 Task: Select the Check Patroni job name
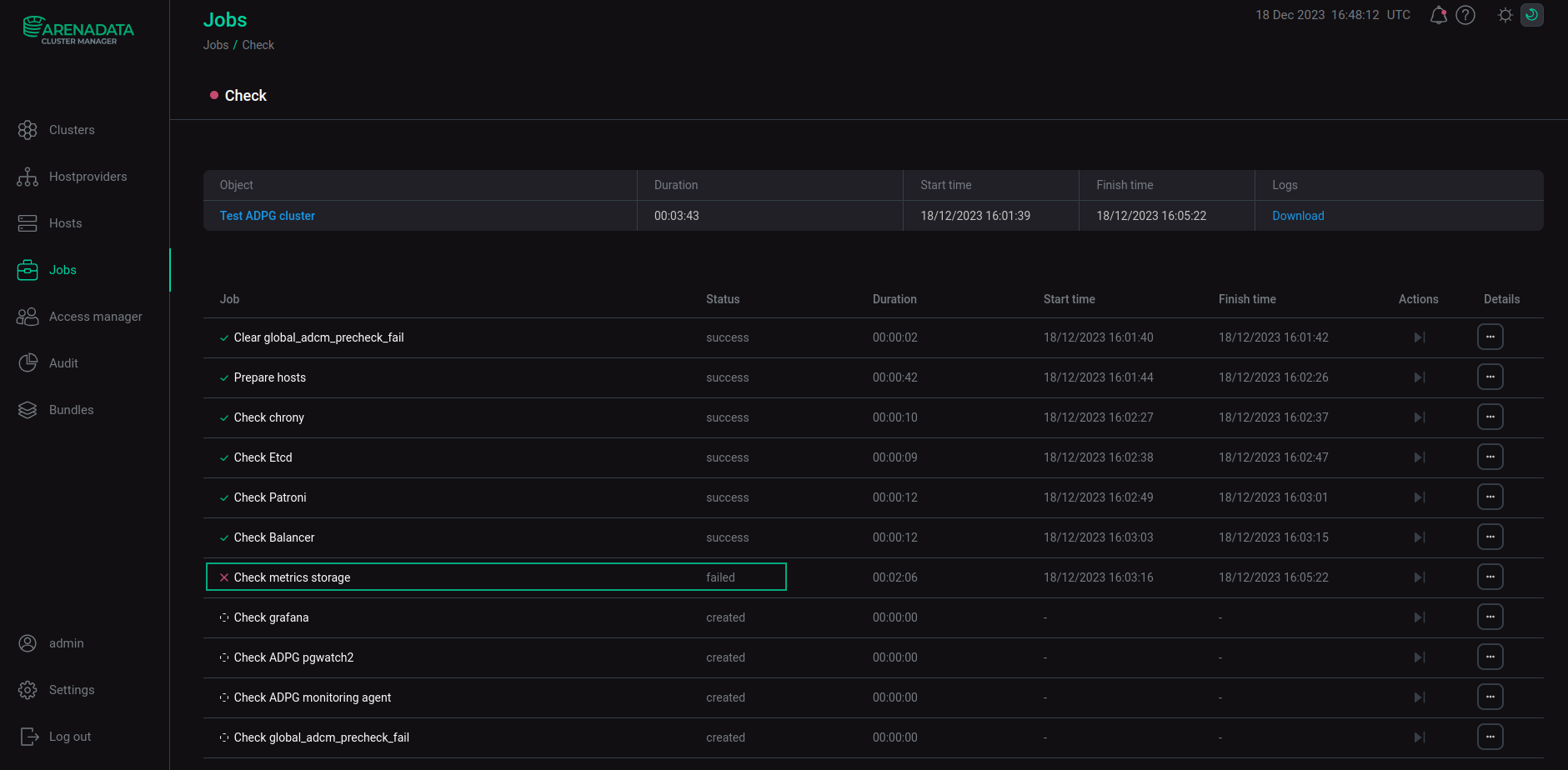click(270, 497)
